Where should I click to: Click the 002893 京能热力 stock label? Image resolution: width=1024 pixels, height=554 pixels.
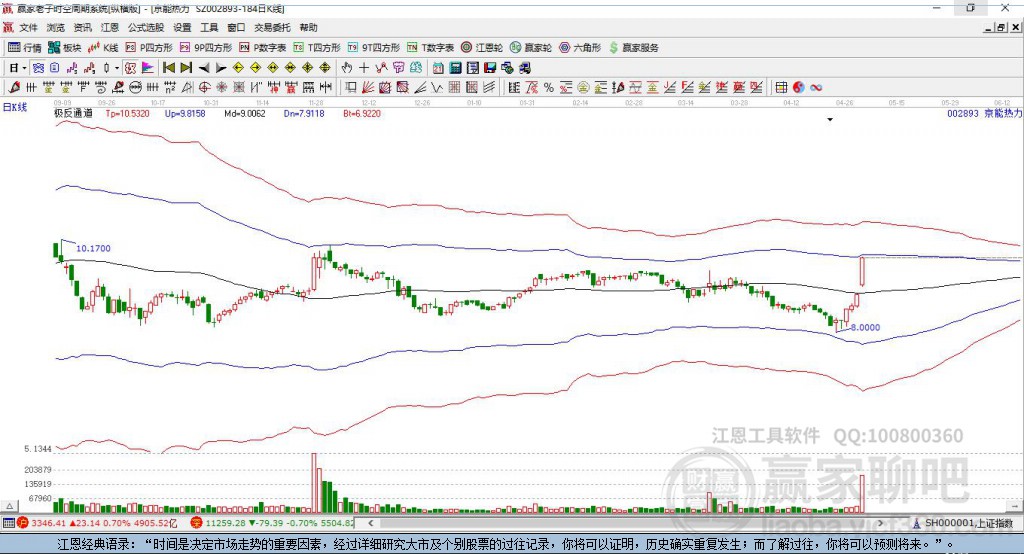pyautogui.click(x=984, y=114)
